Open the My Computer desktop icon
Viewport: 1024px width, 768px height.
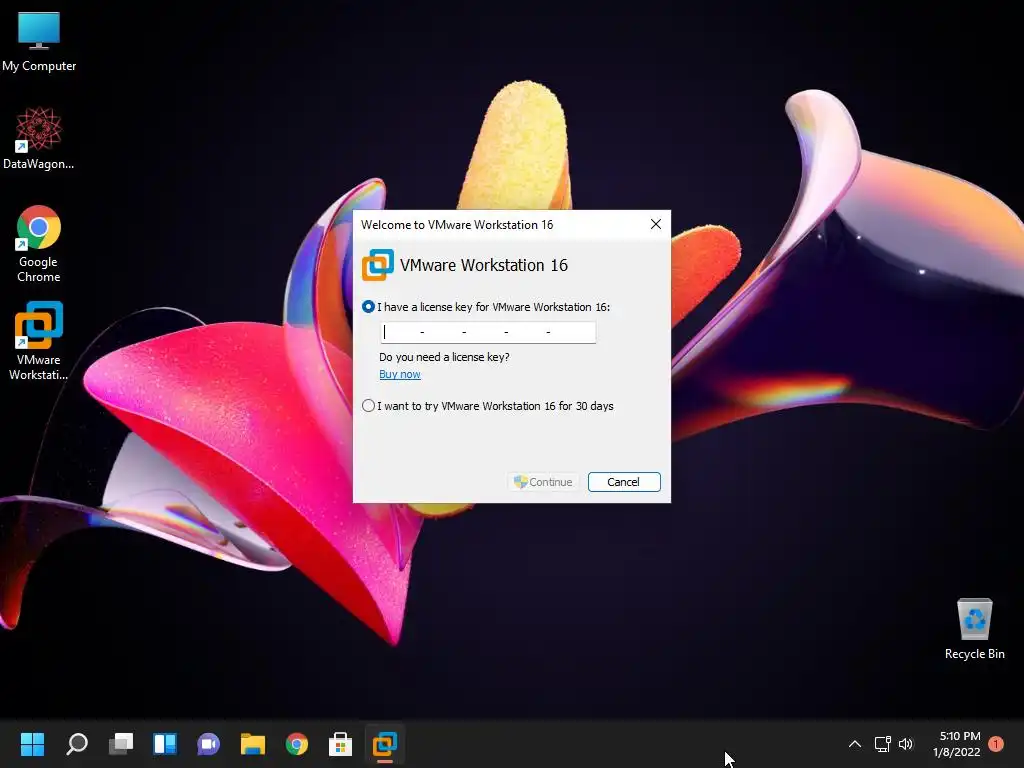tap(39, 42)
